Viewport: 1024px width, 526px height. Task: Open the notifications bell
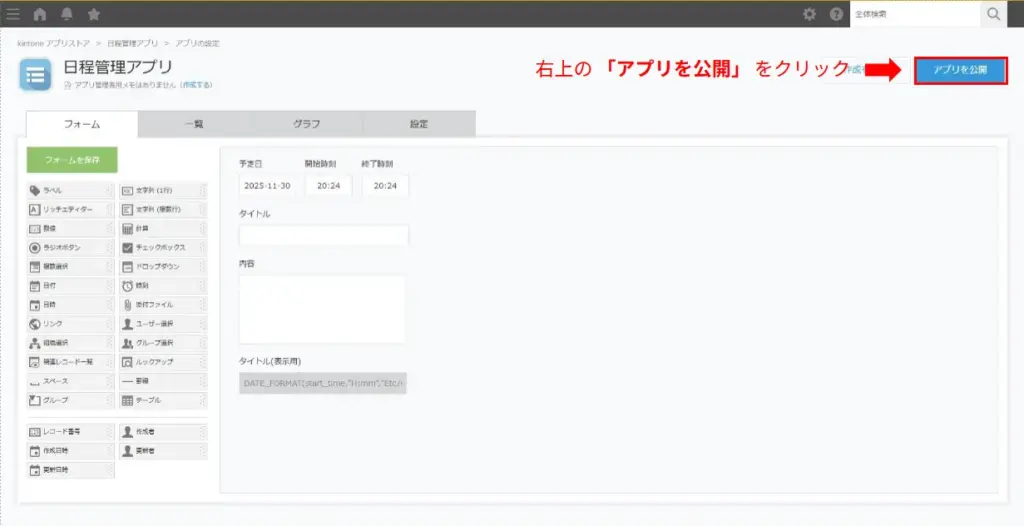[x=67, y=14]
